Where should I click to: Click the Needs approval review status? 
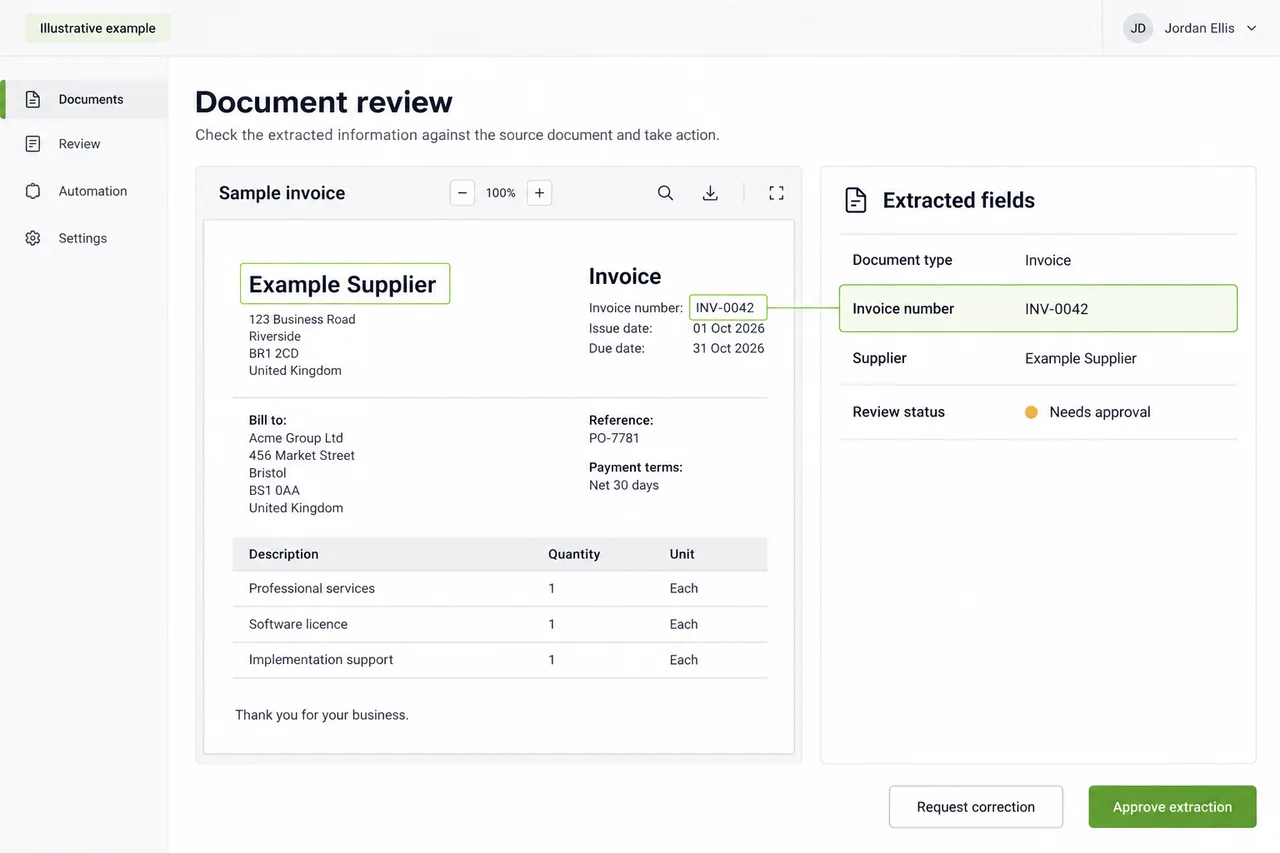(x=1088, y=412)
